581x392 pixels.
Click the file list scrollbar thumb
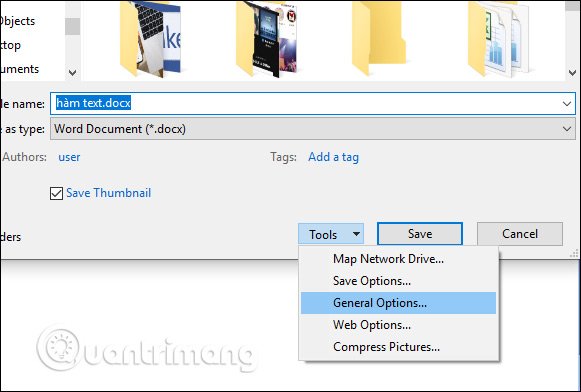(572, 6)
